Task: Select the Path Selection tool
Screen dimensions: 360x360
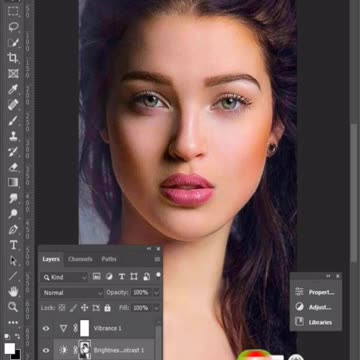Action: 13,260
